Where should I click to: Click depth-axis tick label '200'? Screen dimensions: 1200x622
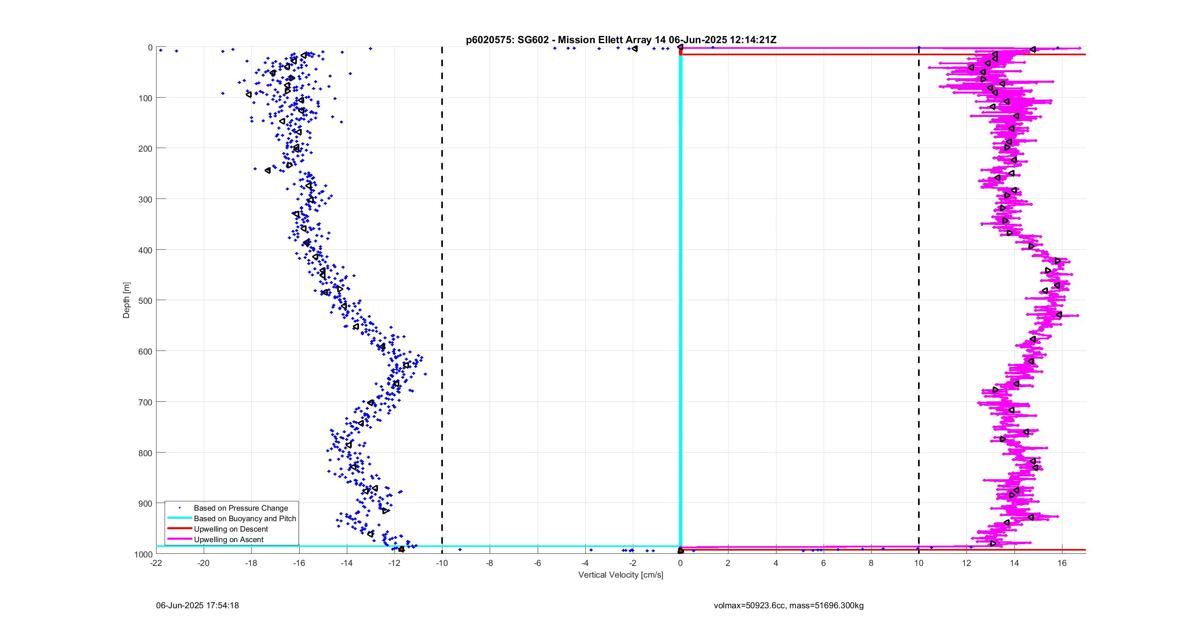145,148
